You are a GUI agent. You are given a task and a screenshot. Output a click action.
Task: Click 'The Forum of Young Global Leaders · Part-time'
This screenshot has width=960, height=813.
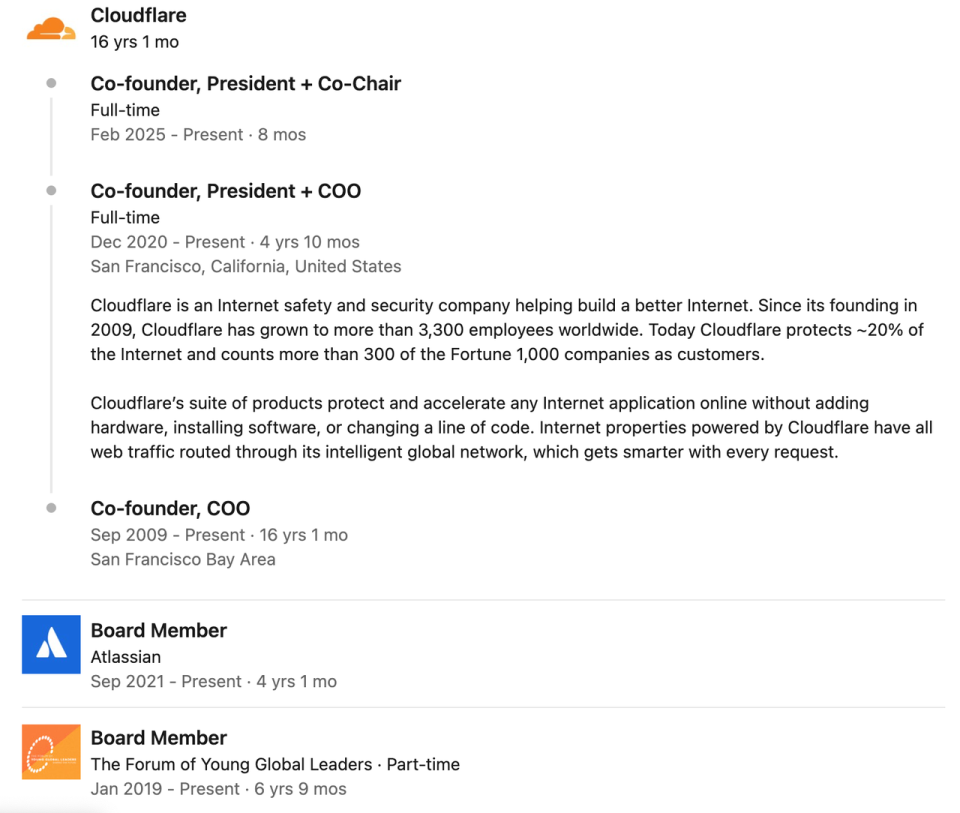275,765
